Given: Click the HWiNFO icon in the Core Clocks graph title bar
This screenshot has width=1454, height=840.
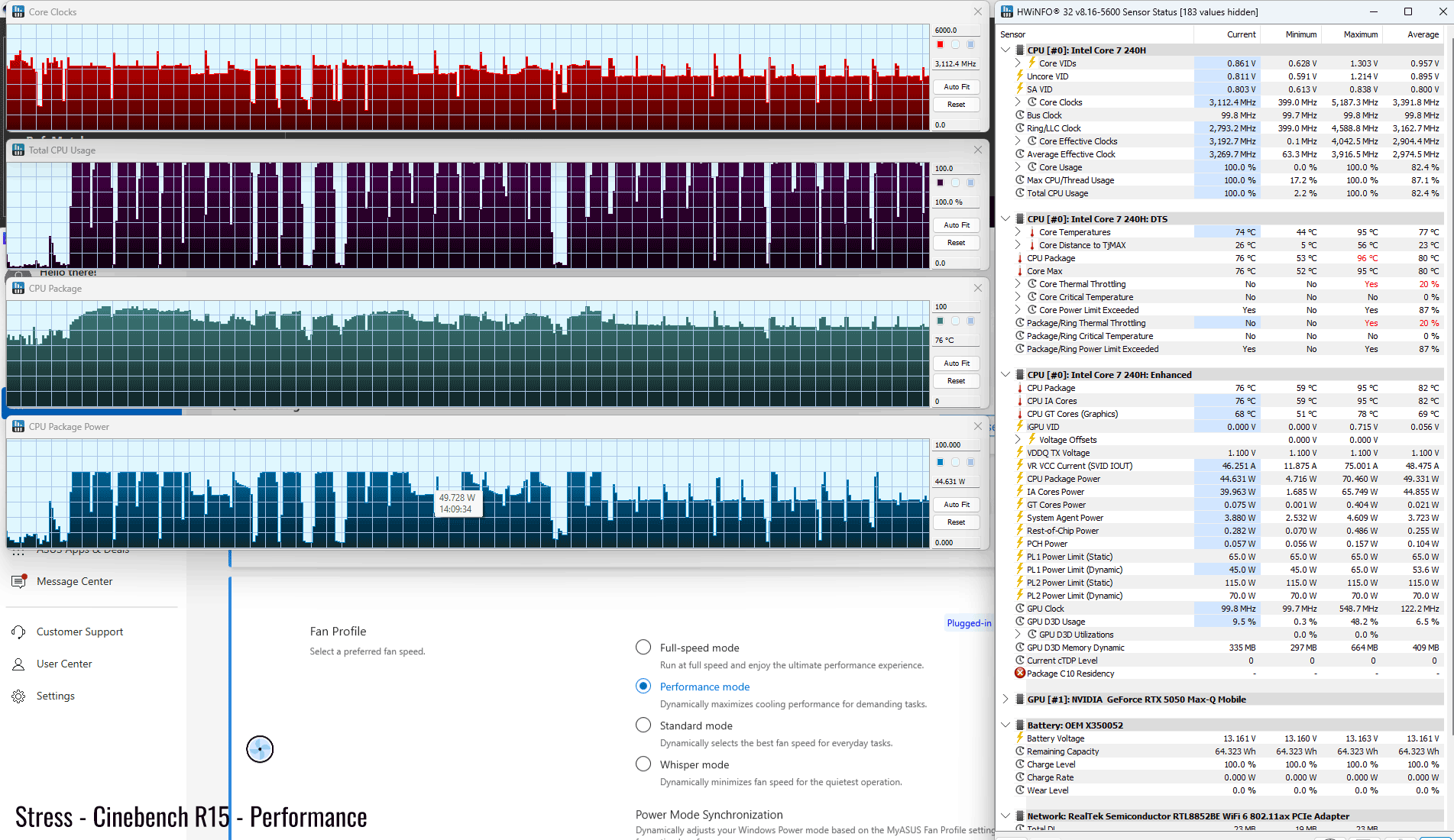Looking at the screenshot, I should tap(18, 11).
